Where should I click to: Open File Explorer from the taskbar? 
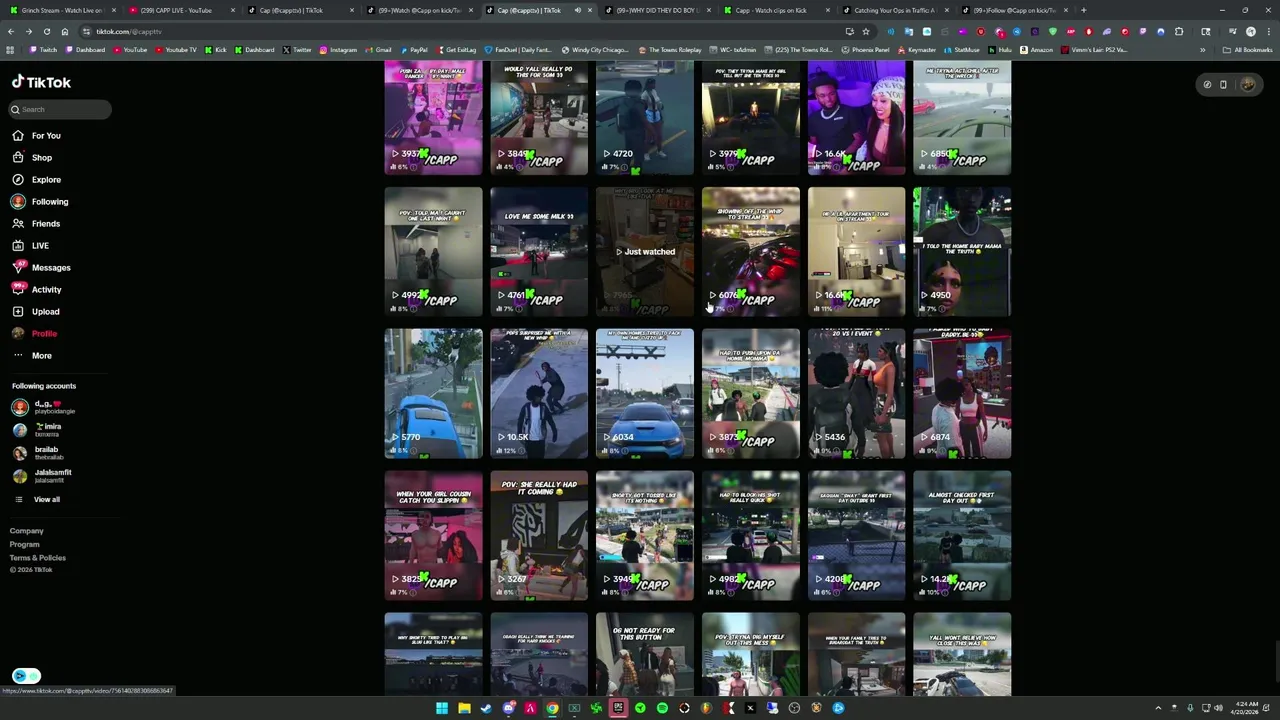point(464,708)
